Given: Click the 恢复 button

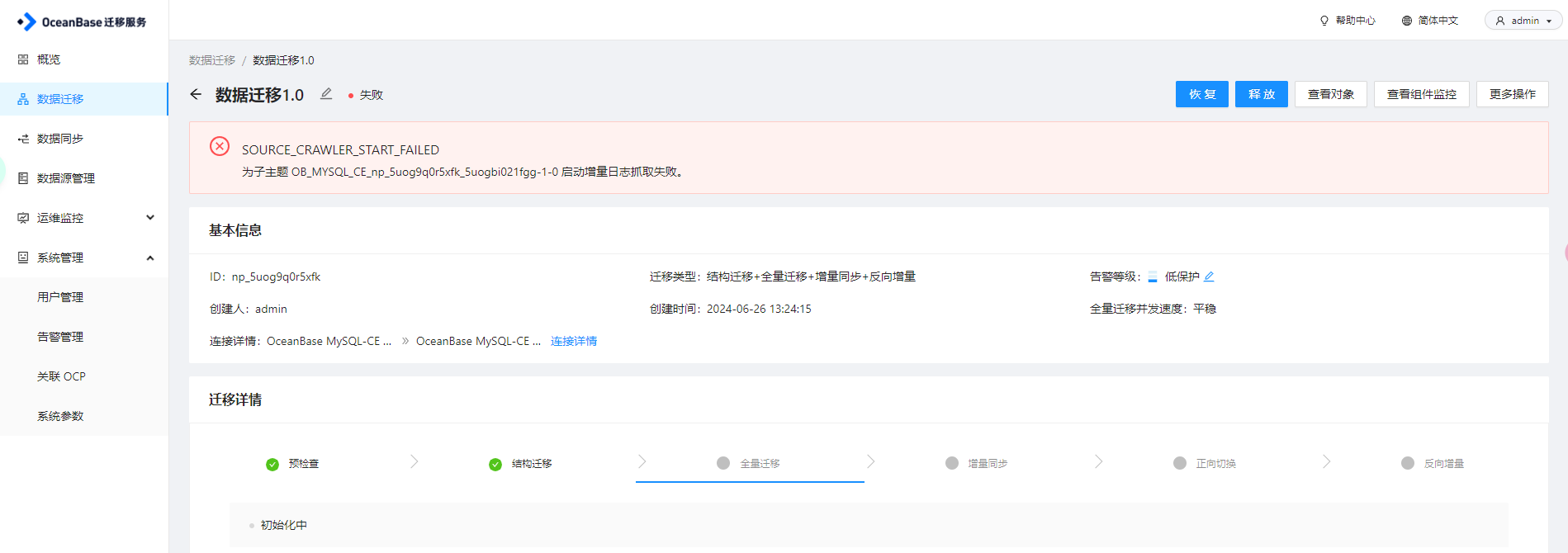Looking at the screenshot, I should pyautogui.click(x=1202, y=94).
